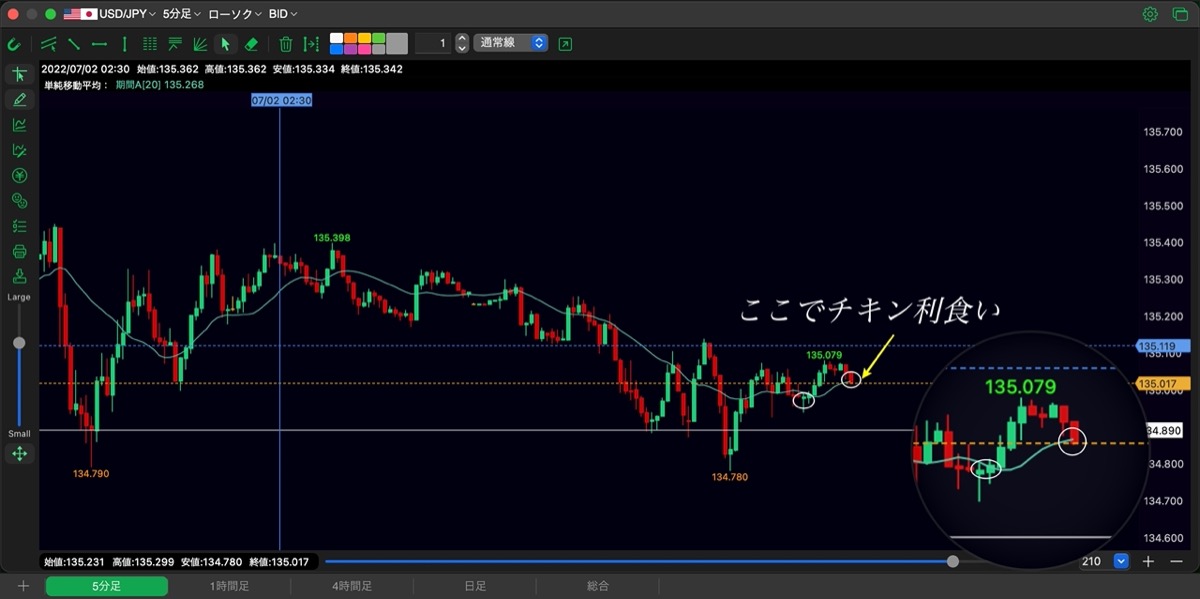This screenshot has height=599, width=1200.
Task: Add a new tab with plus button
Action: click(x=23, y=586)
